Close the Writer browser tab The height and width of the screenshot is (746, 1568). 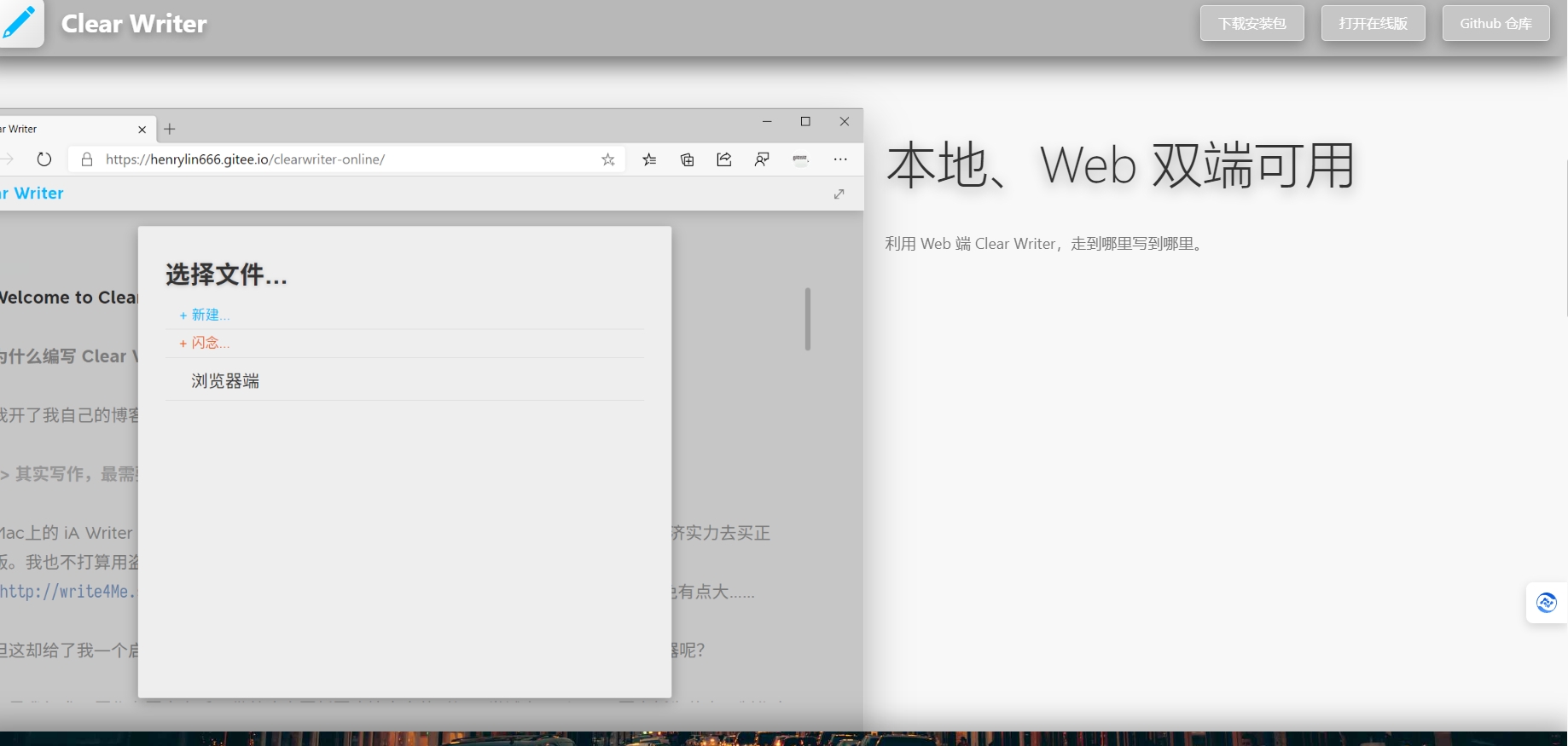[142, 130]
